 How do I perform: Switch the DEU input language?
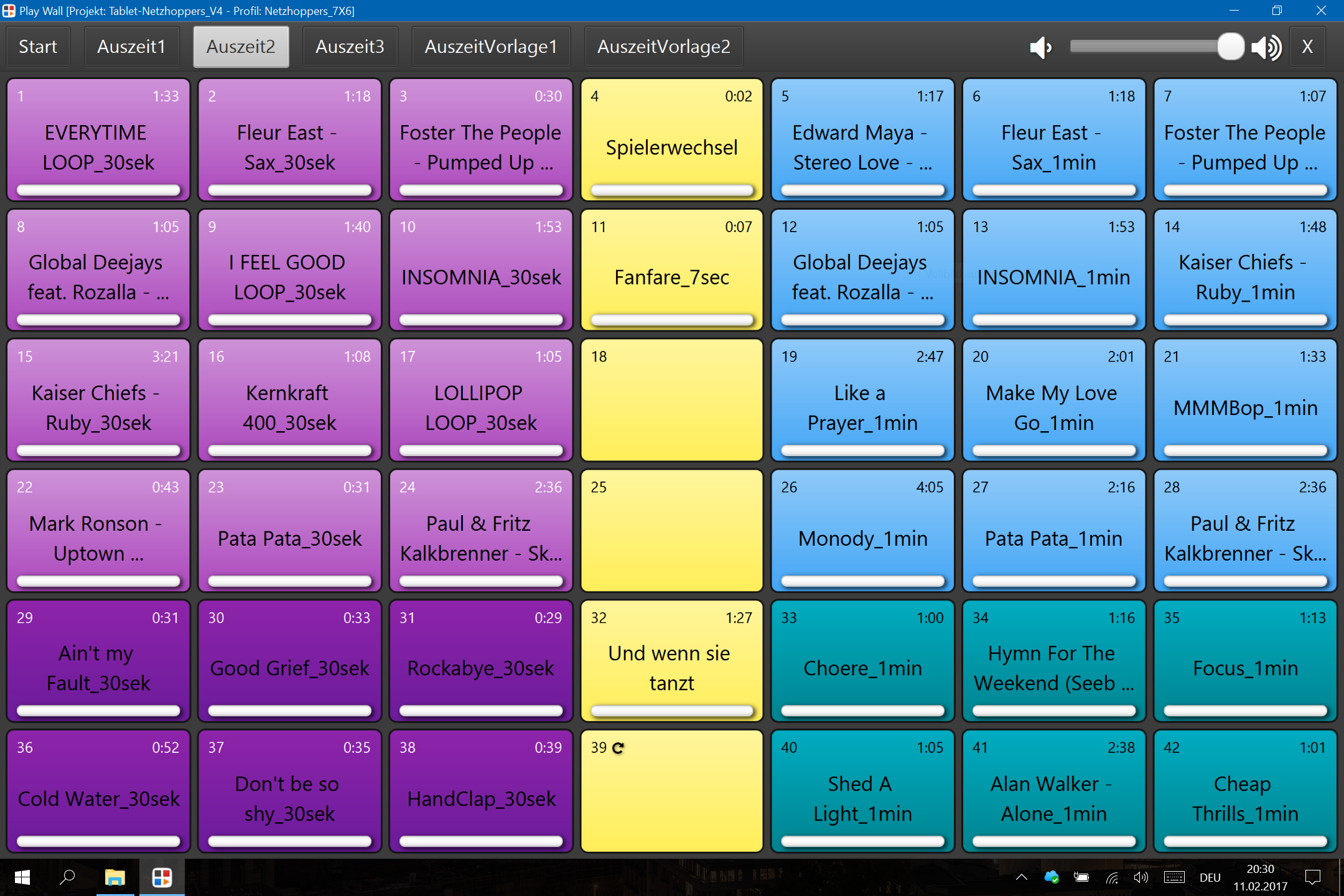pos(1210,878)
